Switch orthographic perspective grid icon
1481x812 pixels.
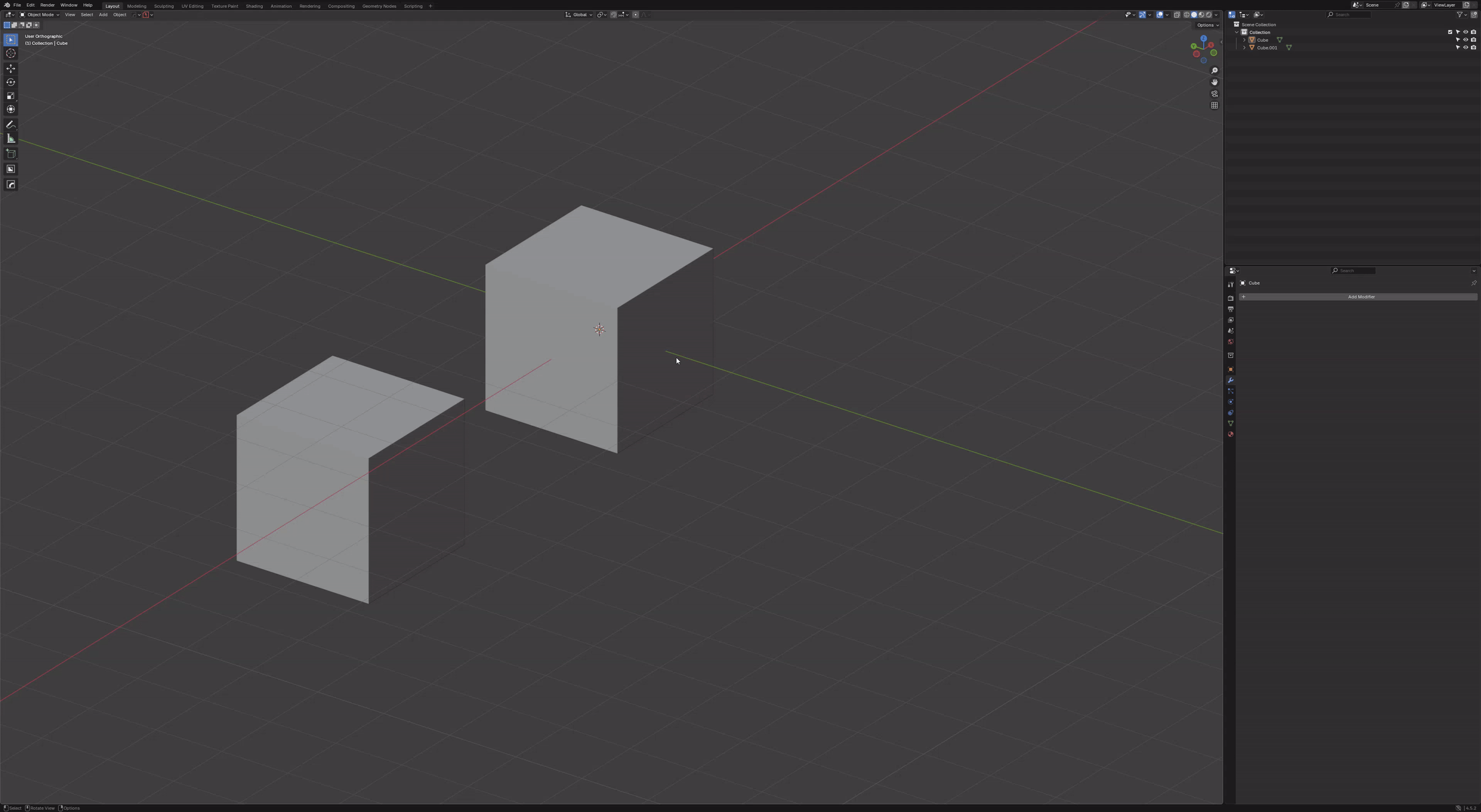pos(1214,105)
